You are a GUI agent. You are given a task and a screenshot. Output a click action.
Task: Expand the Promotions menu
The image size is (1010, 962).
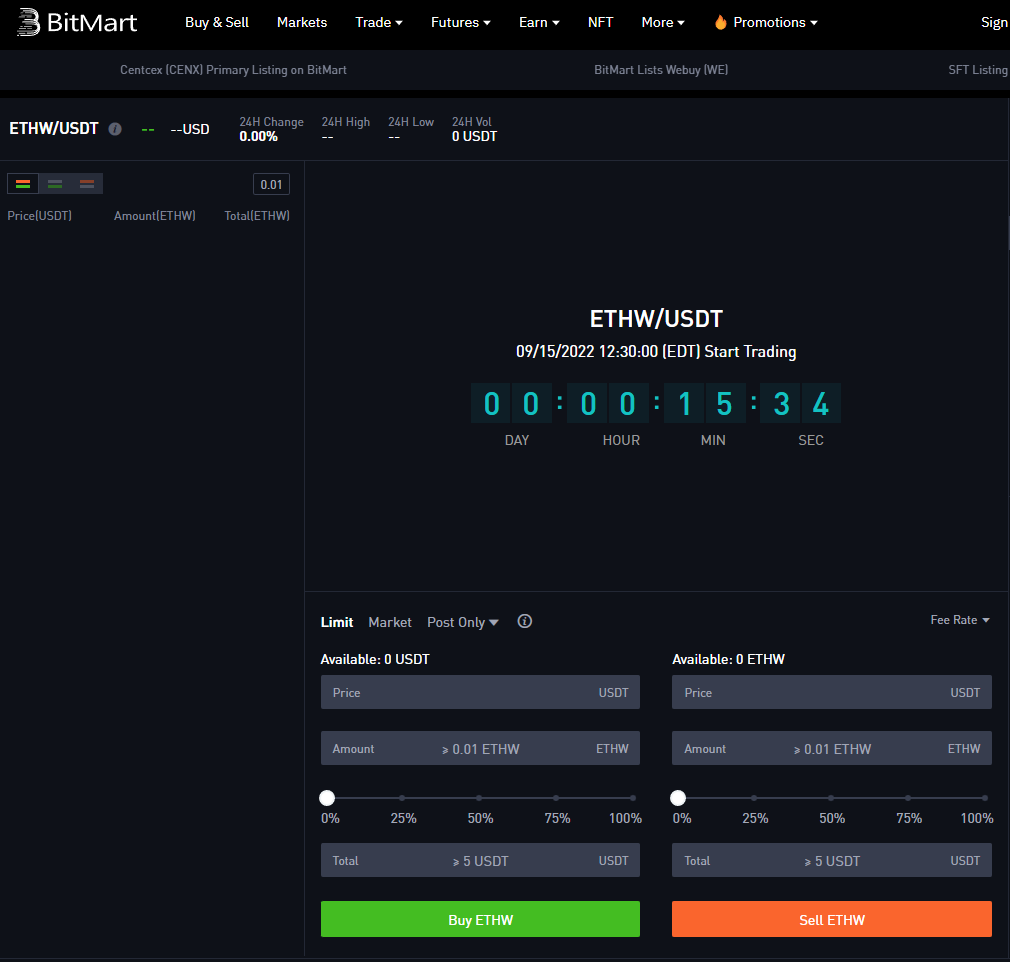pos(776,23)
